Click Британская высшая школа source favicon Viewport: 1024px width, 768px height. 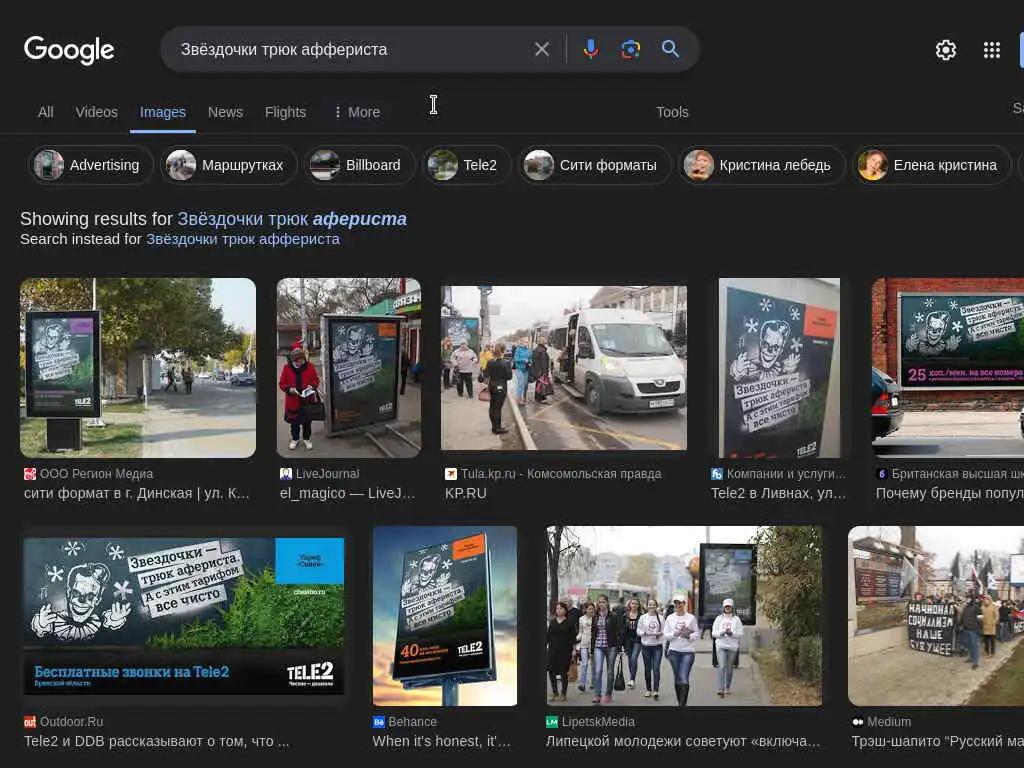click(x=882, y=474)
